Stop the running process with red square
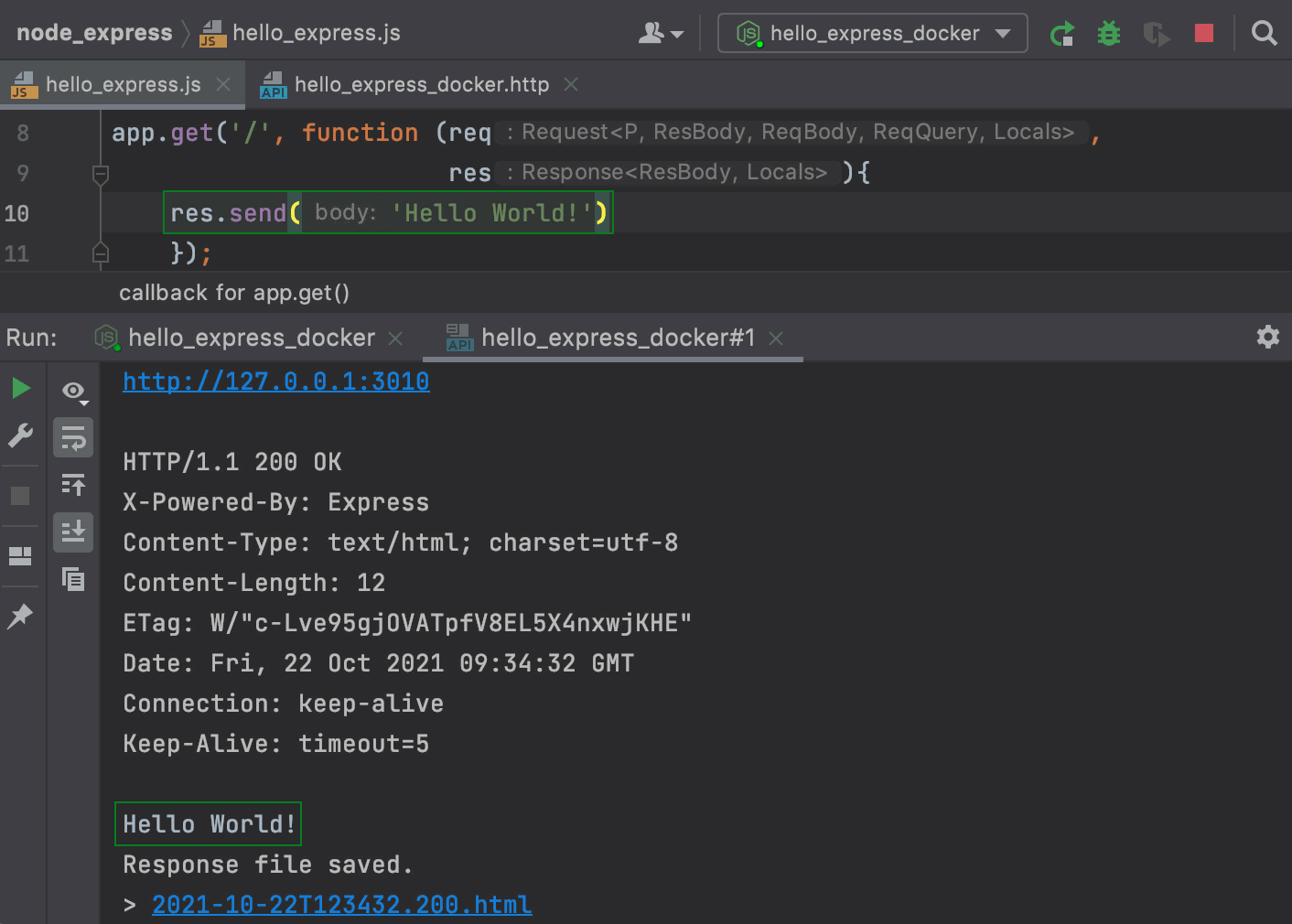This screenshot has width=1292, height=924. click(x=1204, y=34)
